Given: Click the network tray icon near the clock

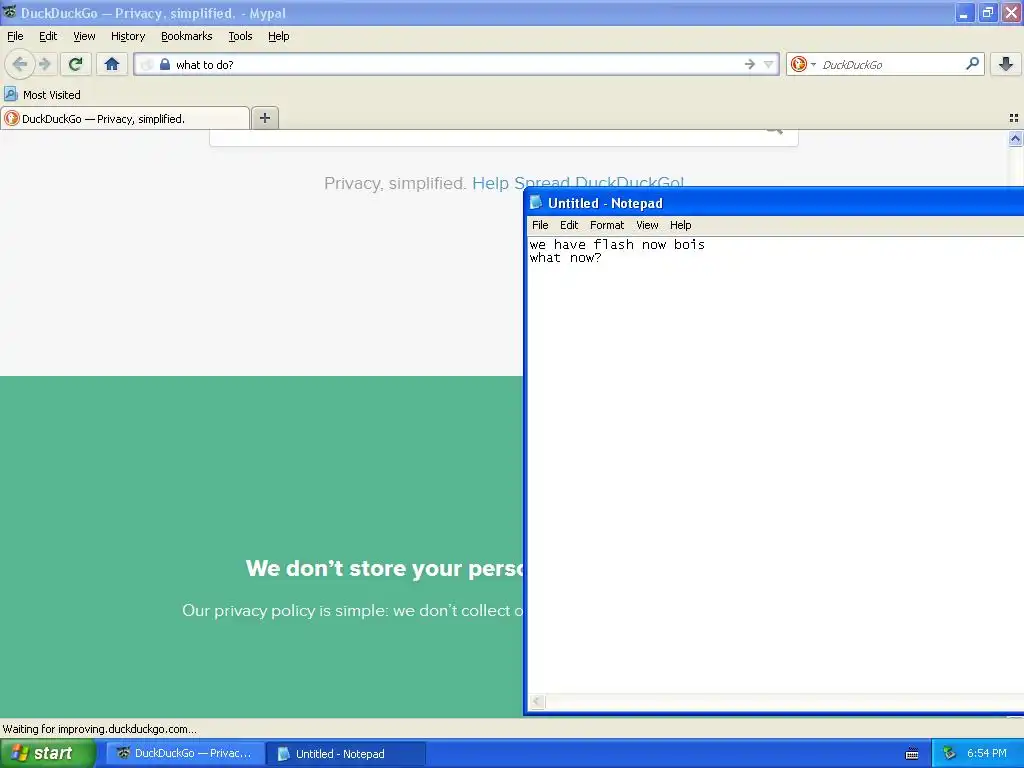Looking at the screenshot, I should coord(949,754).
